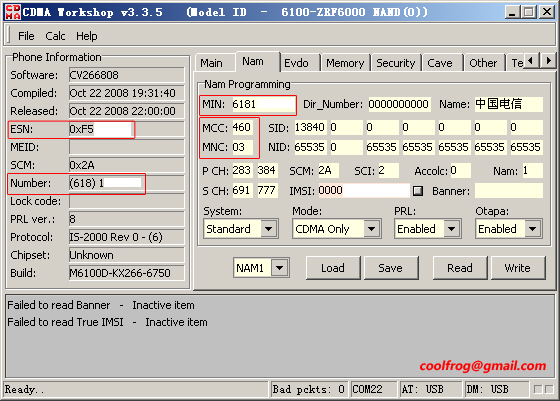This screenshot has width=560, height=401.
Task: Click the SCI field showing 2
Action: (388, 170)
